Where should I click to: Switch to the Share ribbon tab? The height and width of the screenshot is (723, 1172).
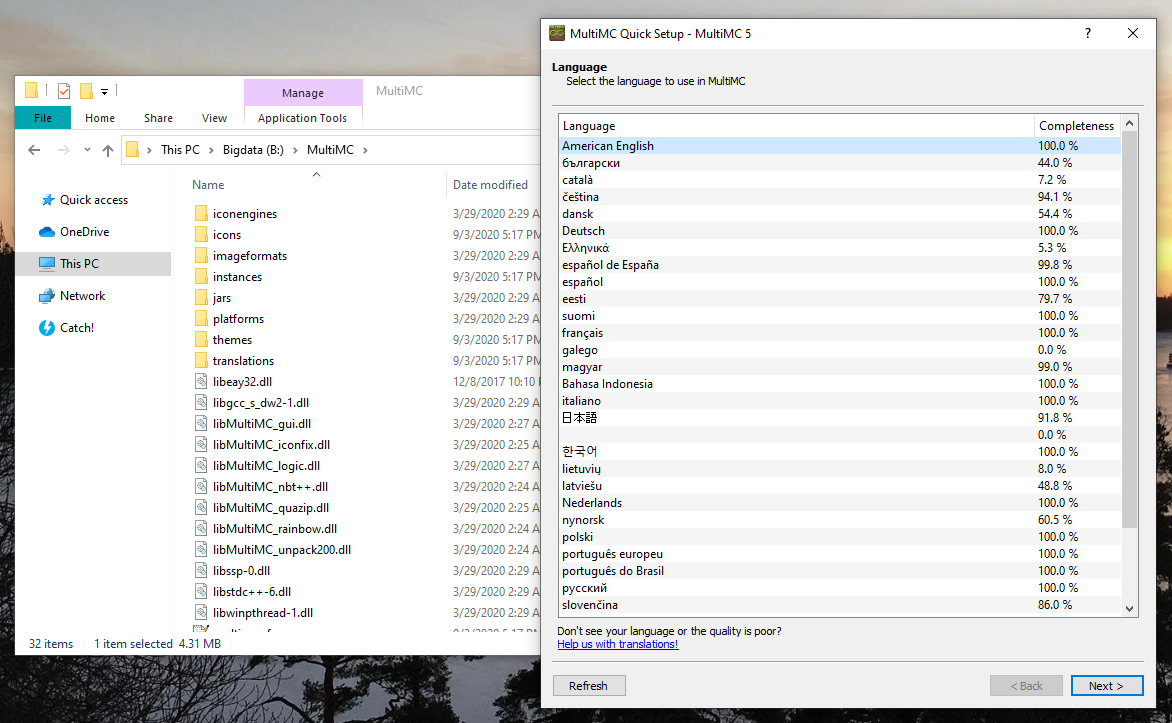pyautogui.click(x=158, y=117)
